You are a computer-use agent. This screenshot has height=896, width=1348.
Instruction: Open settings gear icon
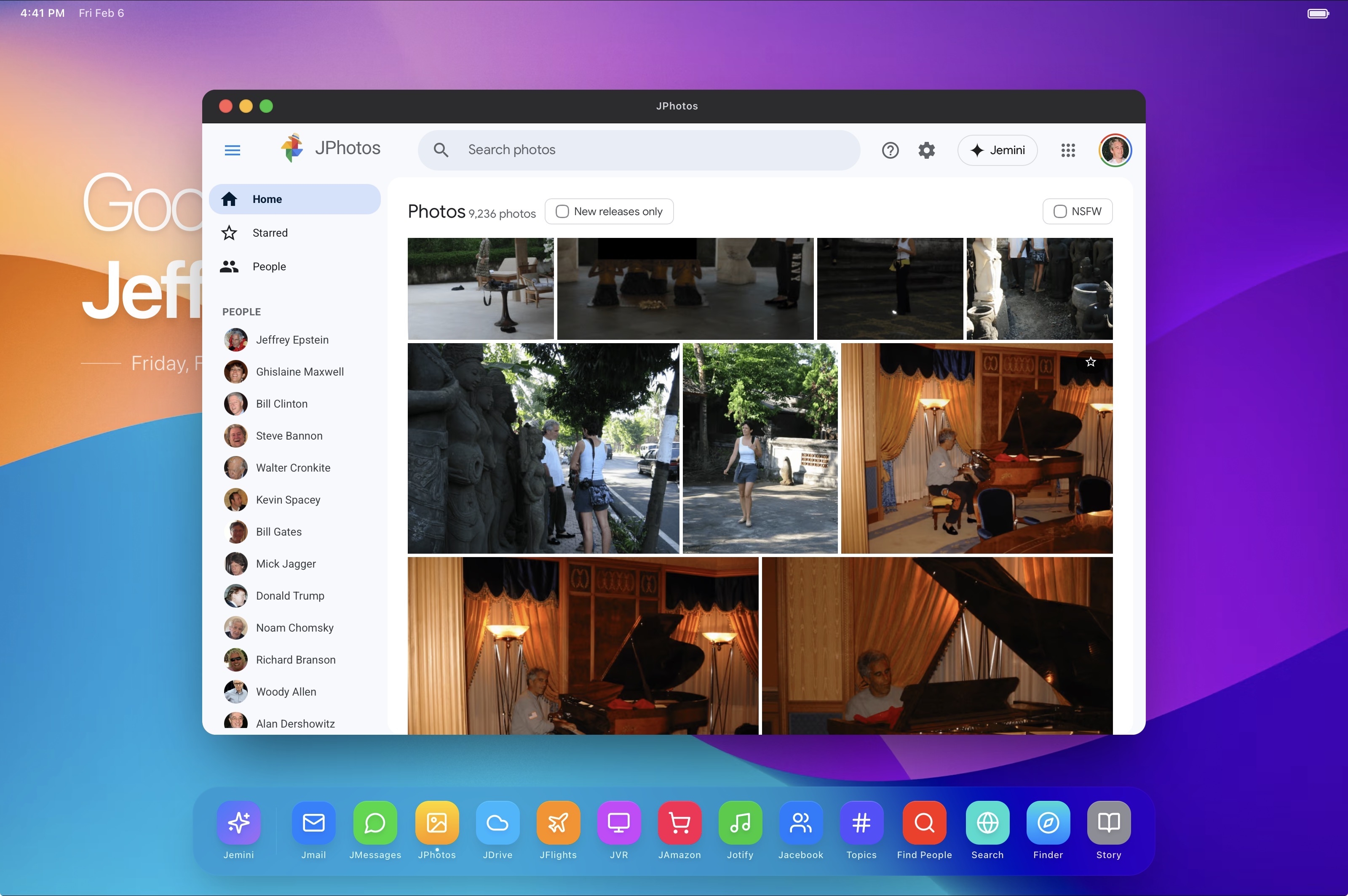(x=926, y=150)
